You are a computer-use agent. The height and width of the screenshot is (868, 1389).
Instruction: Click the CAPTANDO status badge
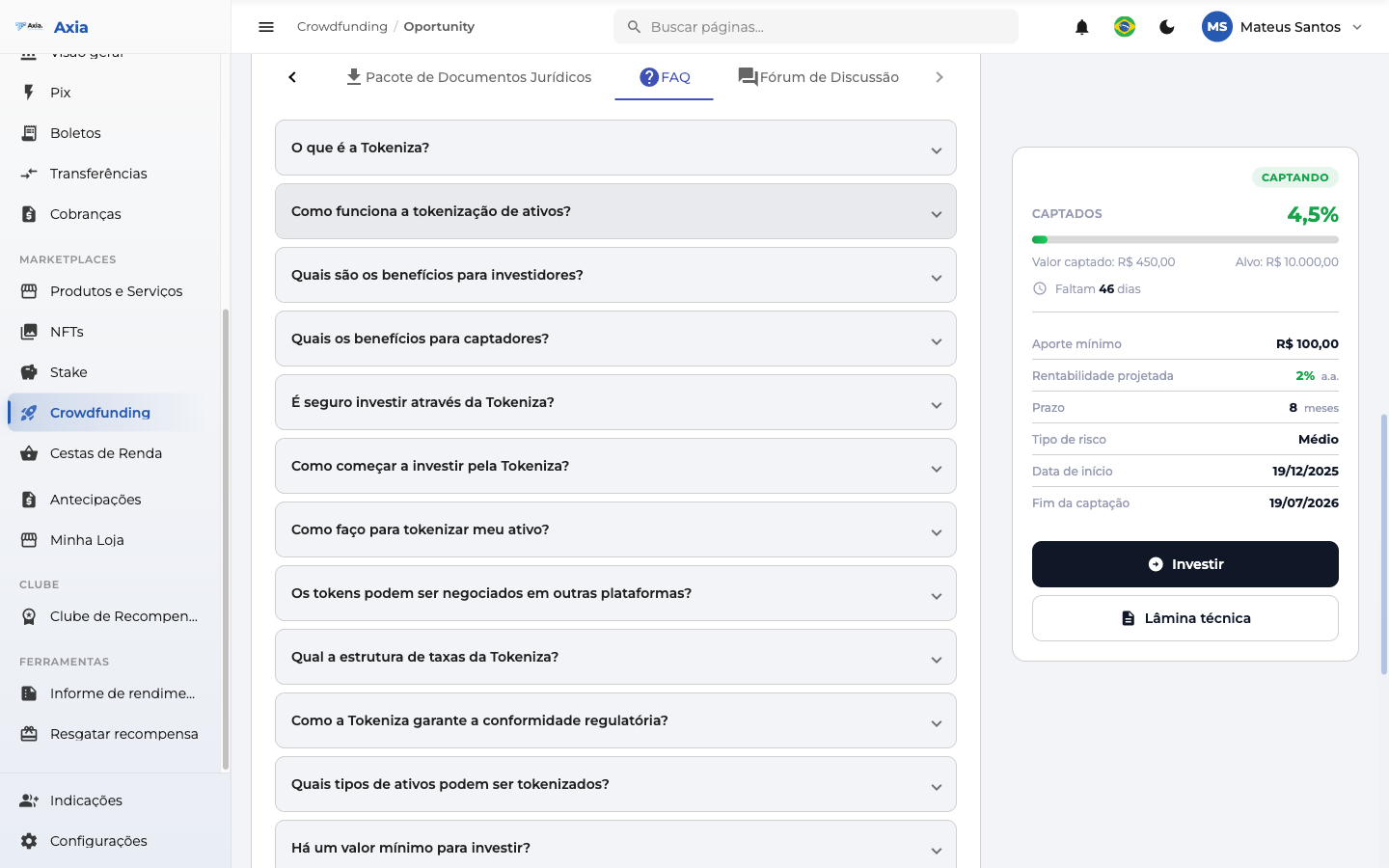[x=1294, y=177]
